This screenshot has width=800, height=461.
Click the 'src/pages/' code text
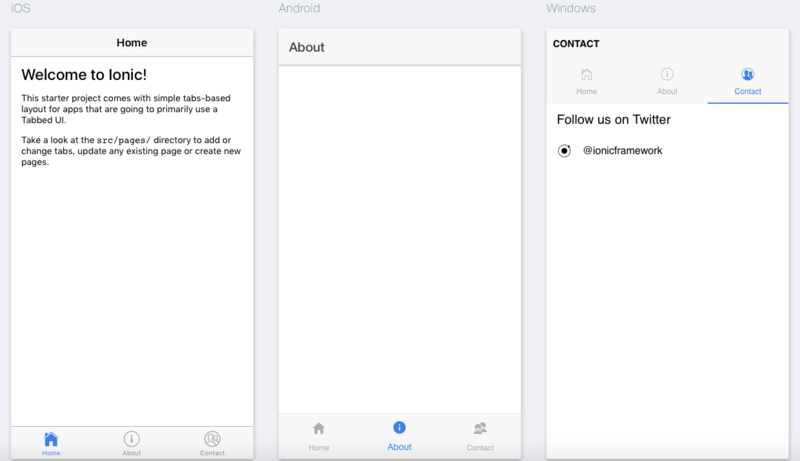click(124, 140)
